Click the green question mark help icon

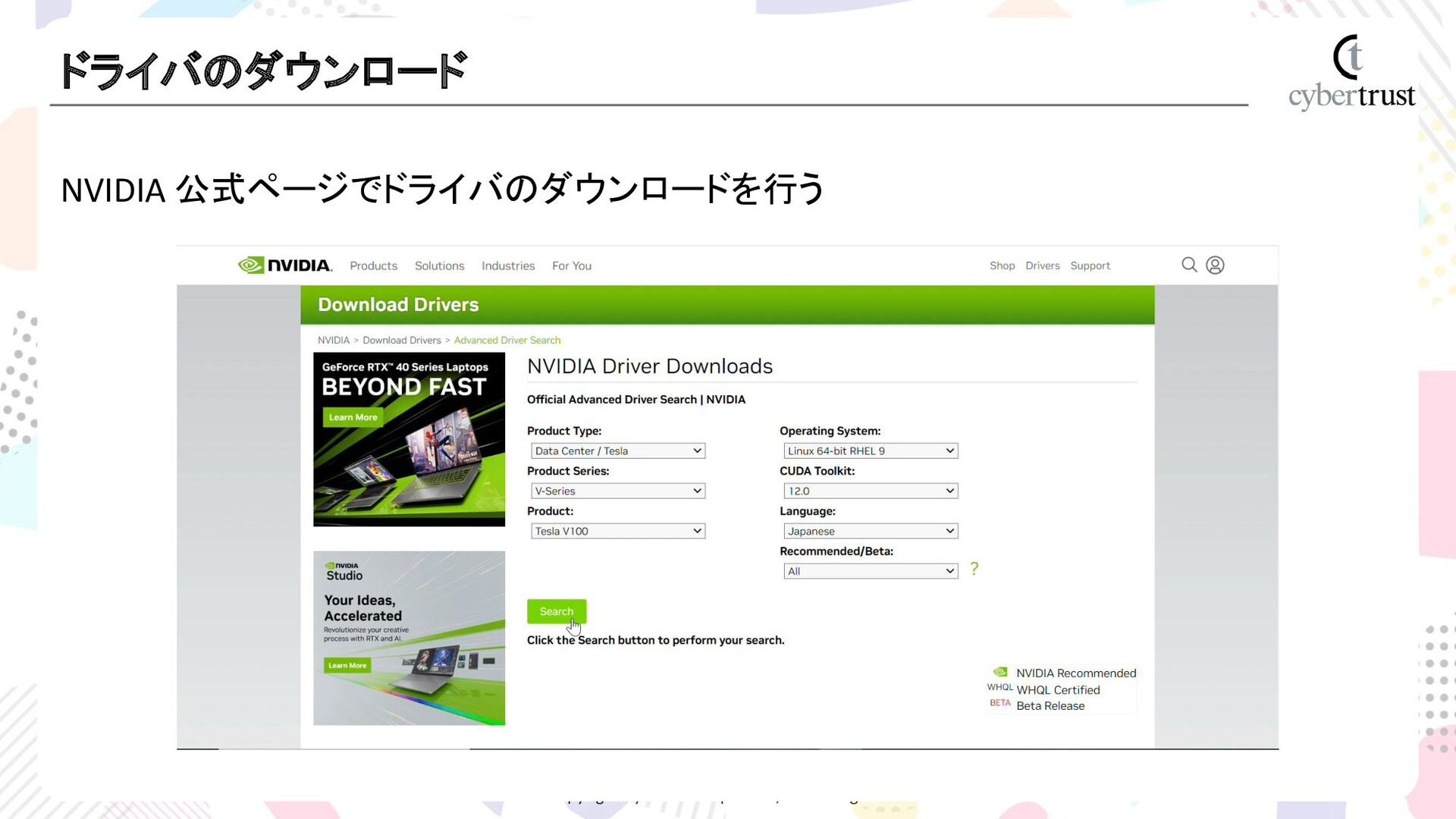(974, 569)
